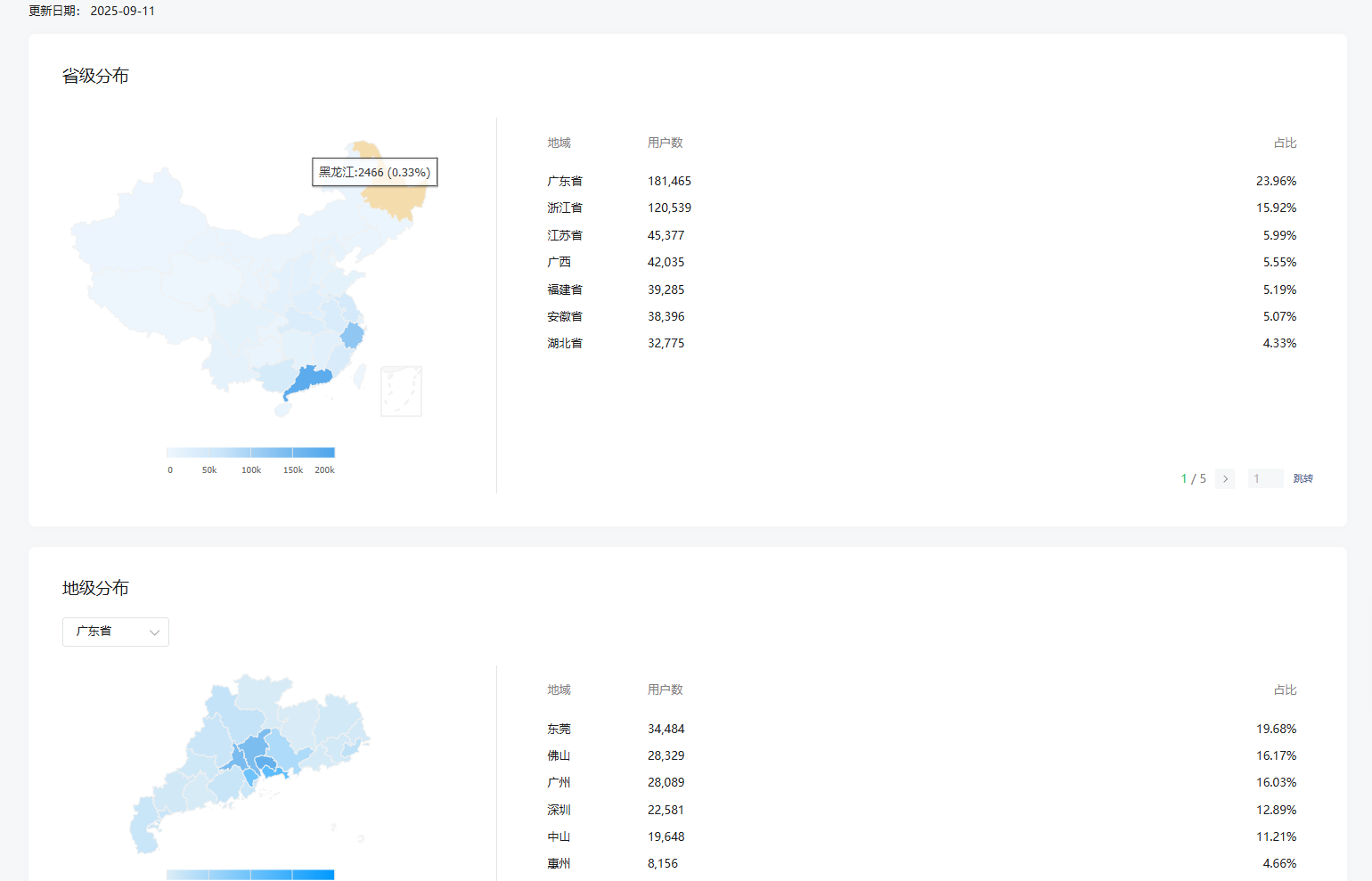1372x881 pixels.
Task: Click the user count 19,648
Action: (666, 836)
